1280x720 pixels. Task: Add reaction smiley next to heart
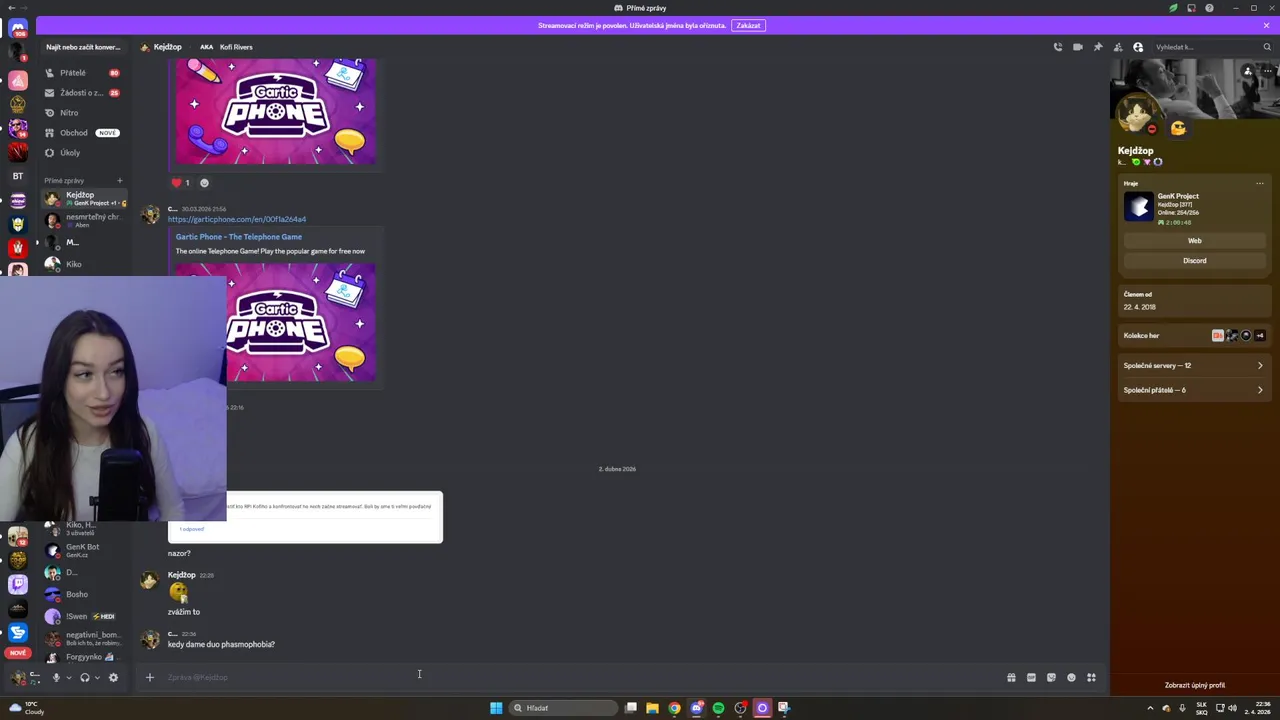pos(204,183)
